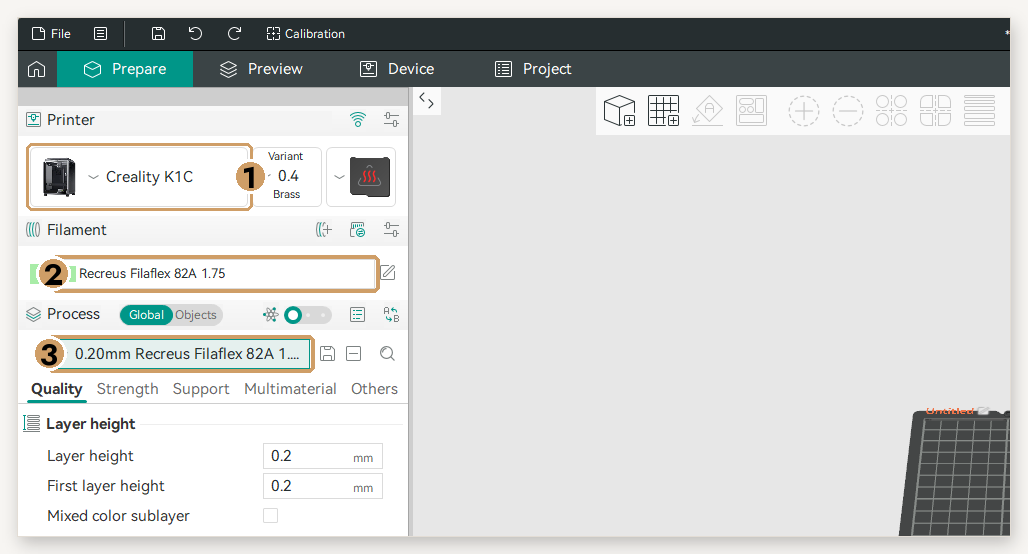This screenshot has height=554, width=1028.
Task: Click the auto orient icon
Action: pos(707,111)
